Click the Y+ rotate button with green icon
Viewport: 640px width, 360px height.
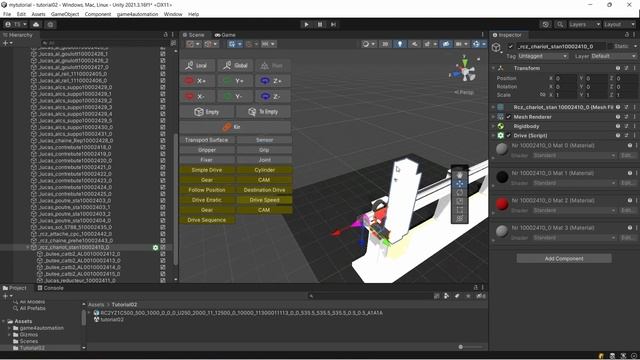pos(235,81)
